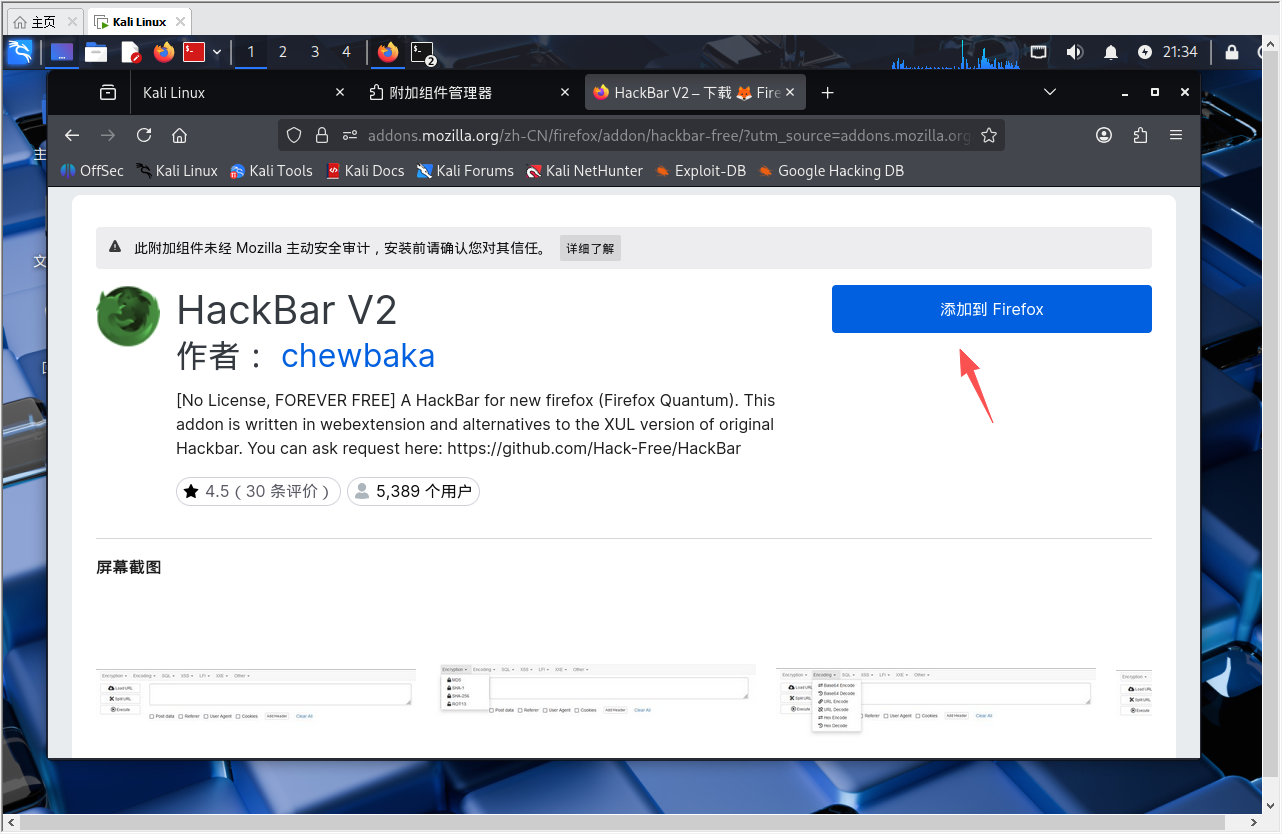1282x834 pixels.
Task: Open the file manager from the panel
Action: pos(96,52)
